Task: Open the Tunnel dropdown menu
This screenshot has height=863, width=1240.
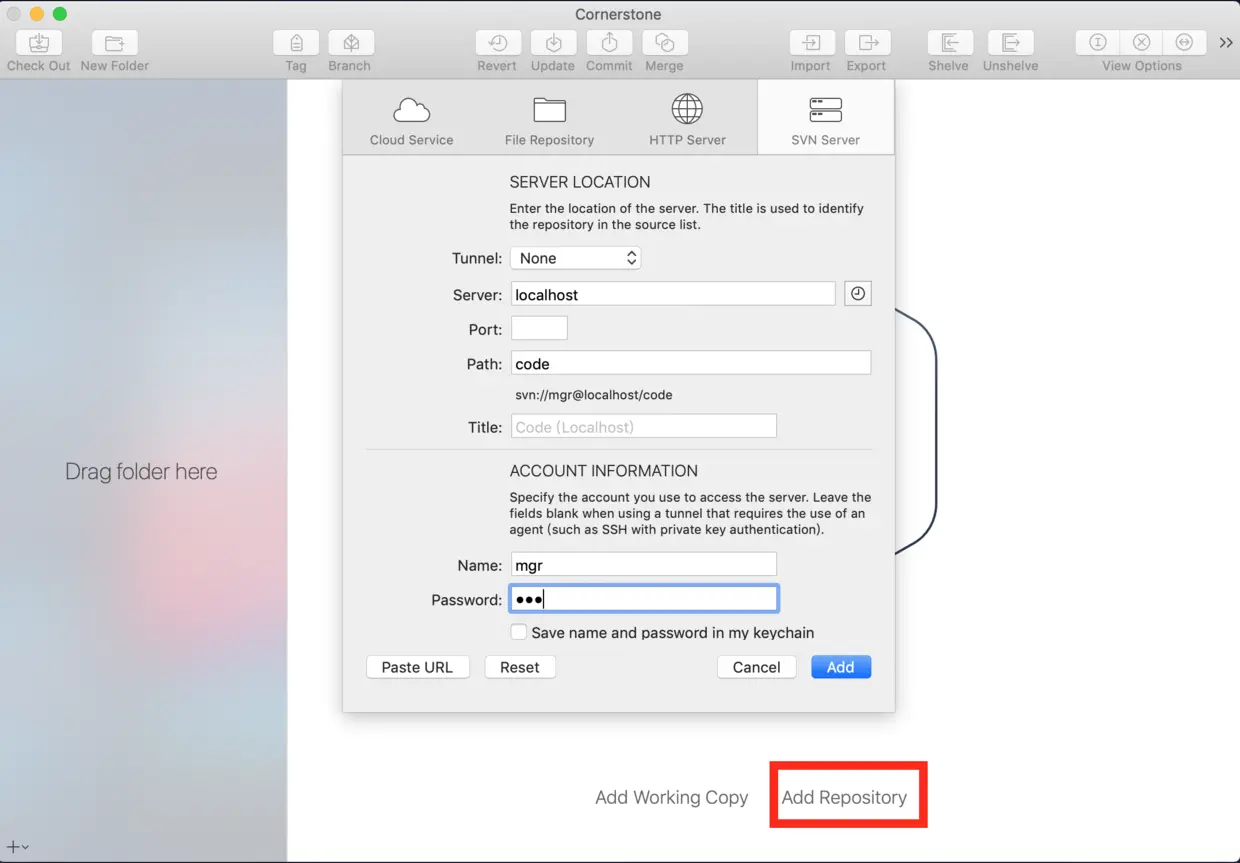Action: pos(575,257)
